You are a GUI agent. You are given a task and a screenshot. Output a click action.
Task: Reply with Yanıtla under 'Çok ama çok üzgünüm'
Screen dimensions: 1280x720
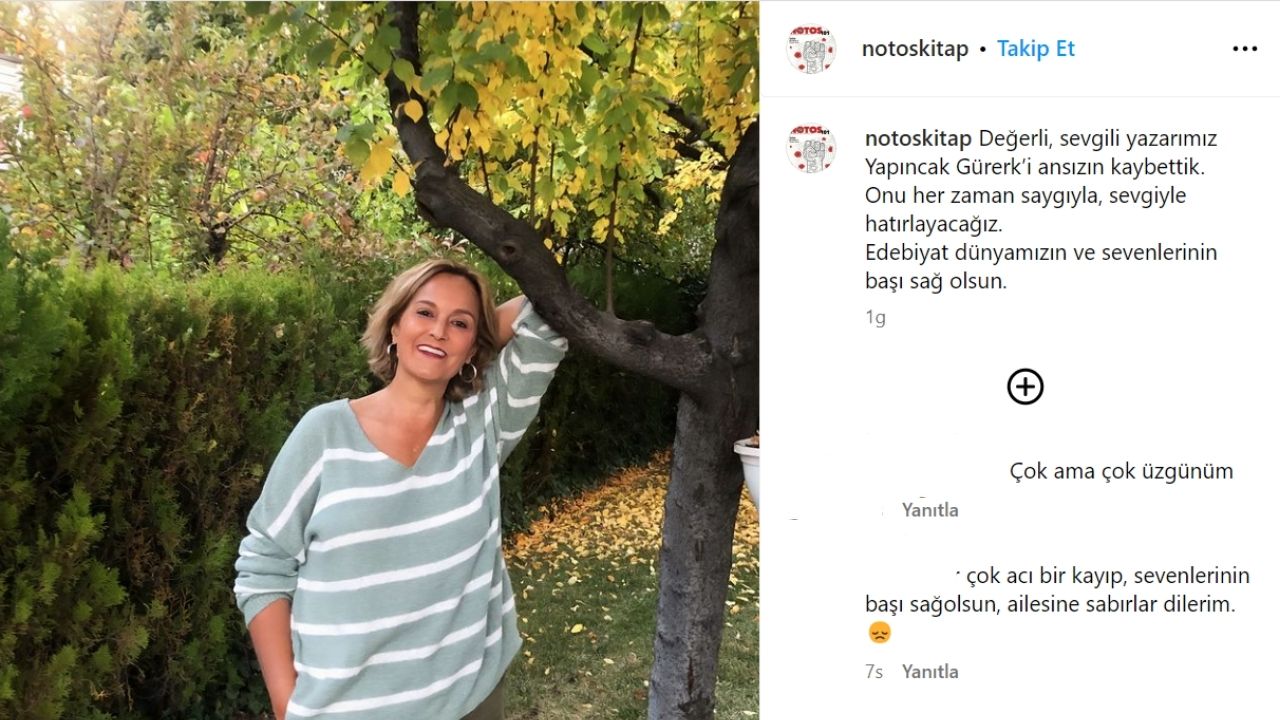[x=930, y=510]
